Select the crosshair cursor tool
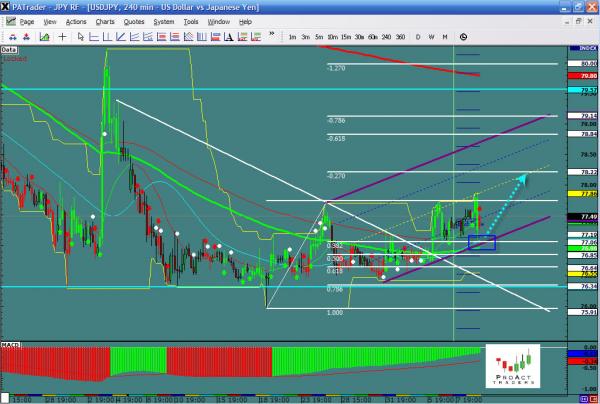 pyautogui.click(x=64, y=36)
